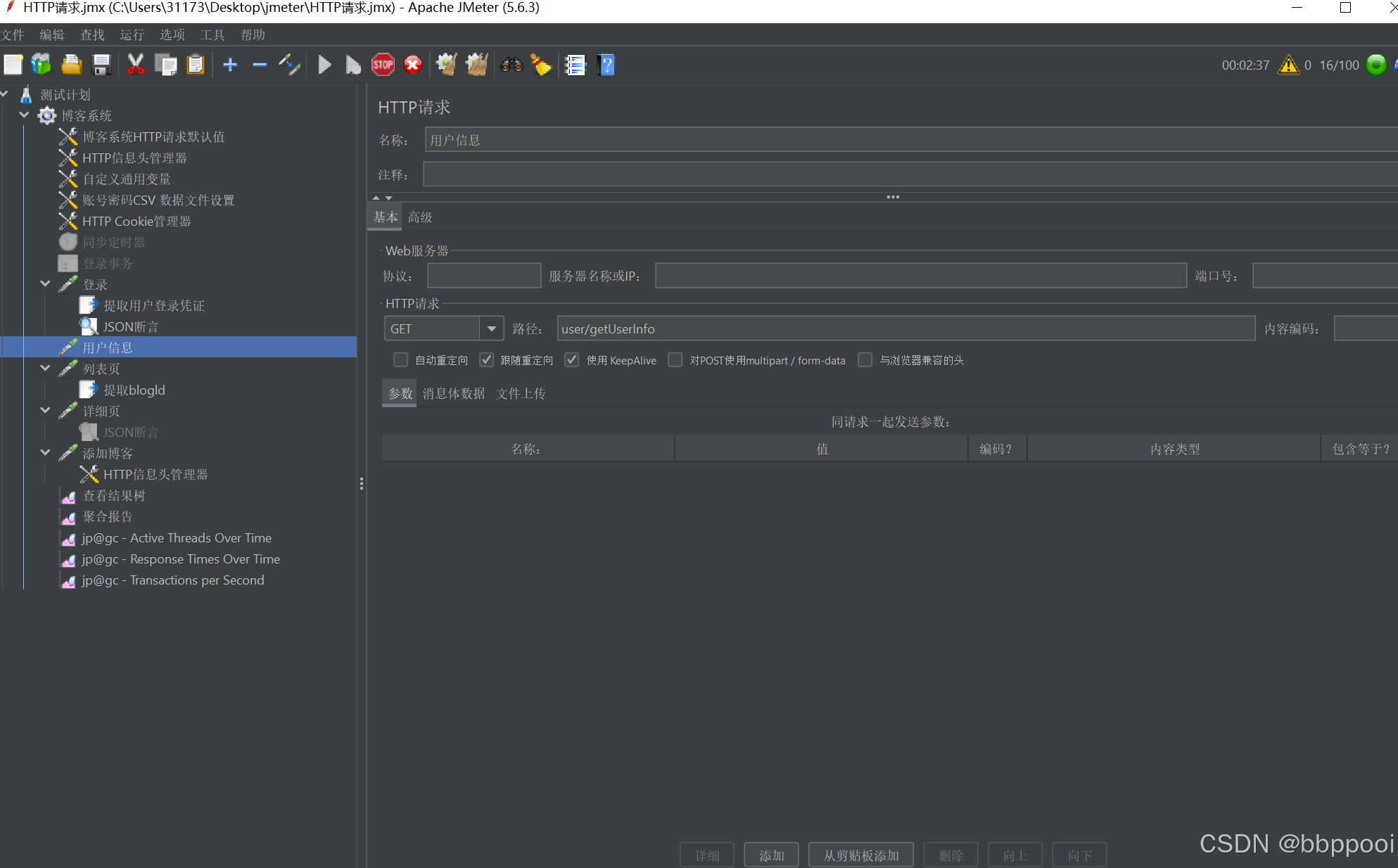
Task: Click the Shutdown red X toolbar icon
Action: point(413,65)
